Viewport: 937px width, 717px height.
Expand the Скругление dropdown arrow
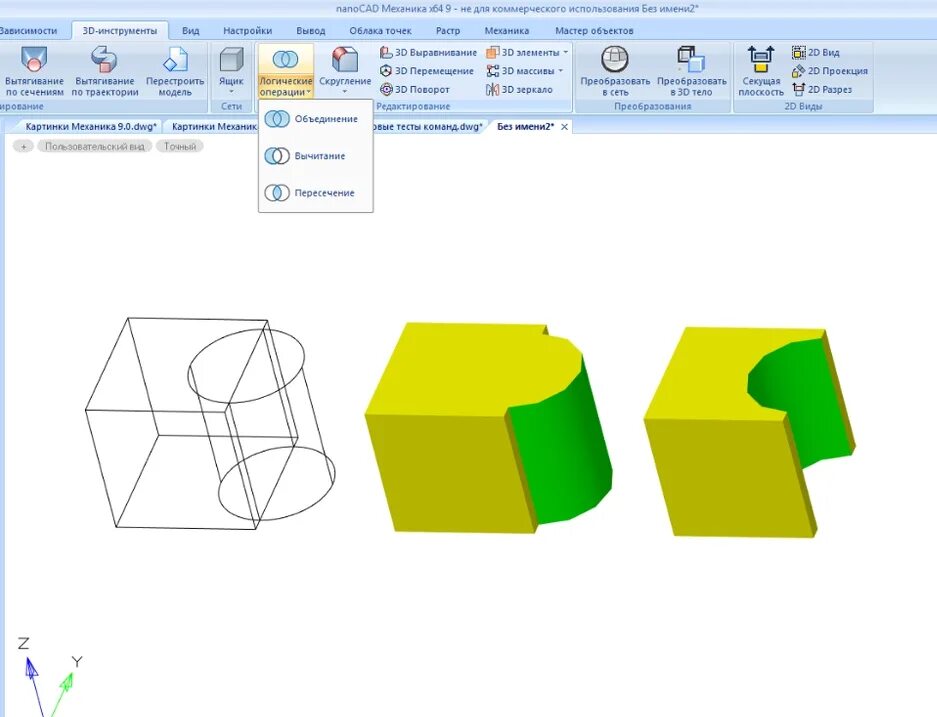(x=345, y=92)
